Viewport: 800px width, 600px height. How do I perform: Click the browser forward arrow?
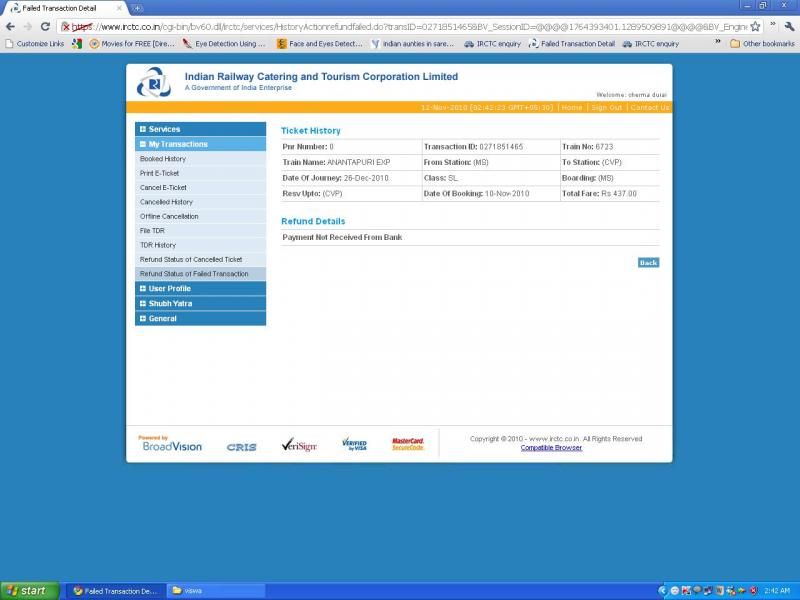click(x=28, y=27)
